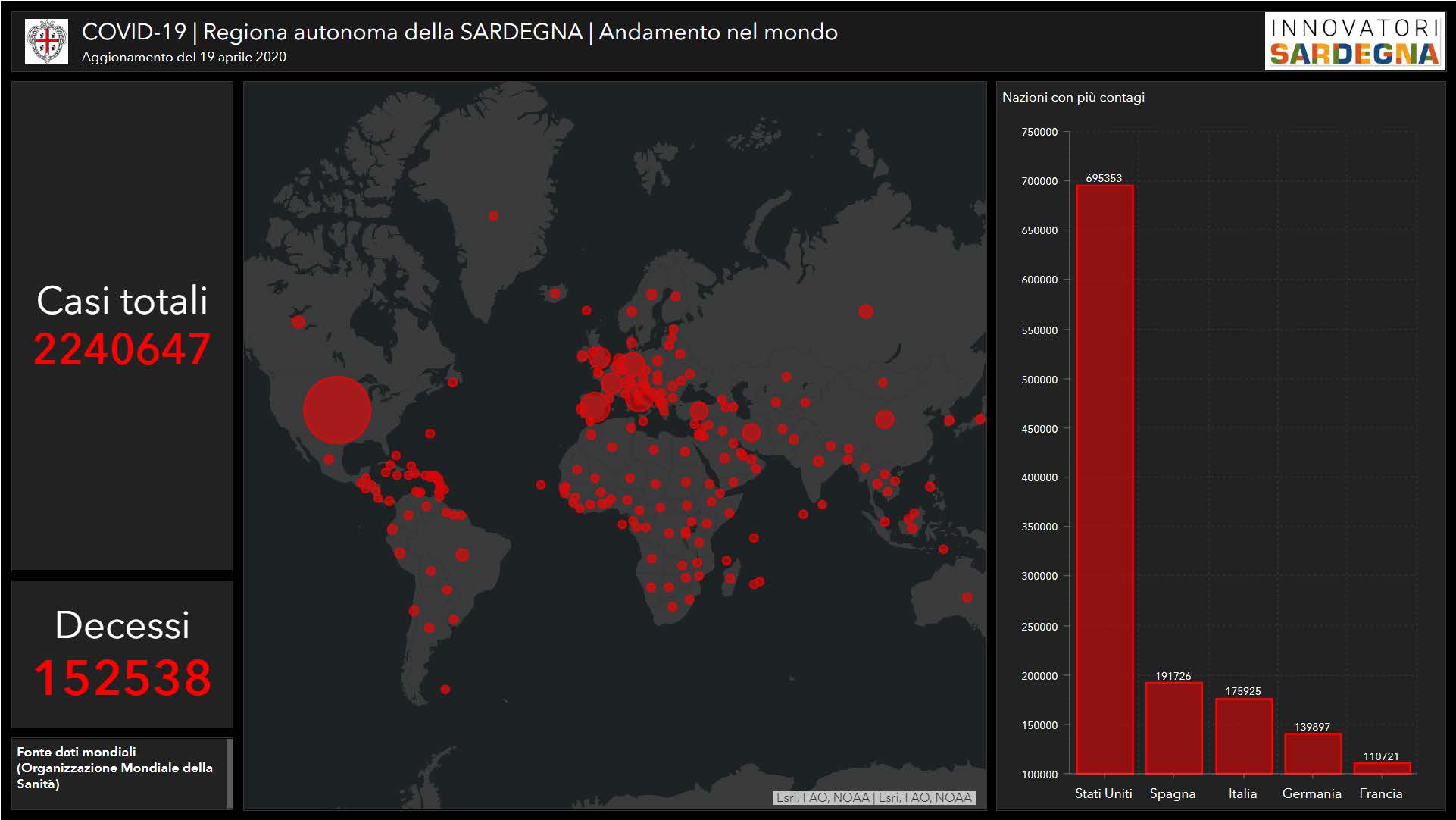This screenshot has width=1456, height=820.
Task: Select the Spagna bar in chart
Action: (1173, 728)
